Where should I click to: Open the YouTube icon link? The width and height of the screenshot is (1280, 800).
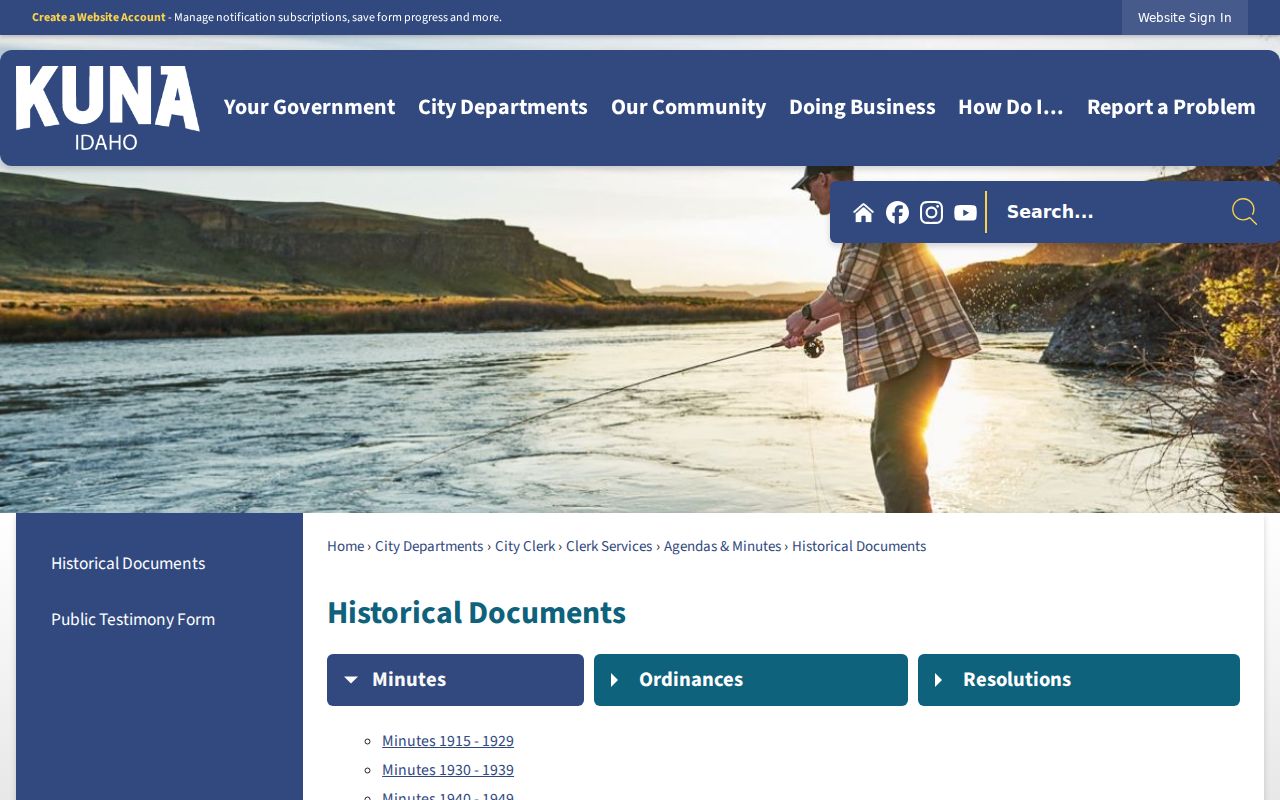click(x=965, y=212)
